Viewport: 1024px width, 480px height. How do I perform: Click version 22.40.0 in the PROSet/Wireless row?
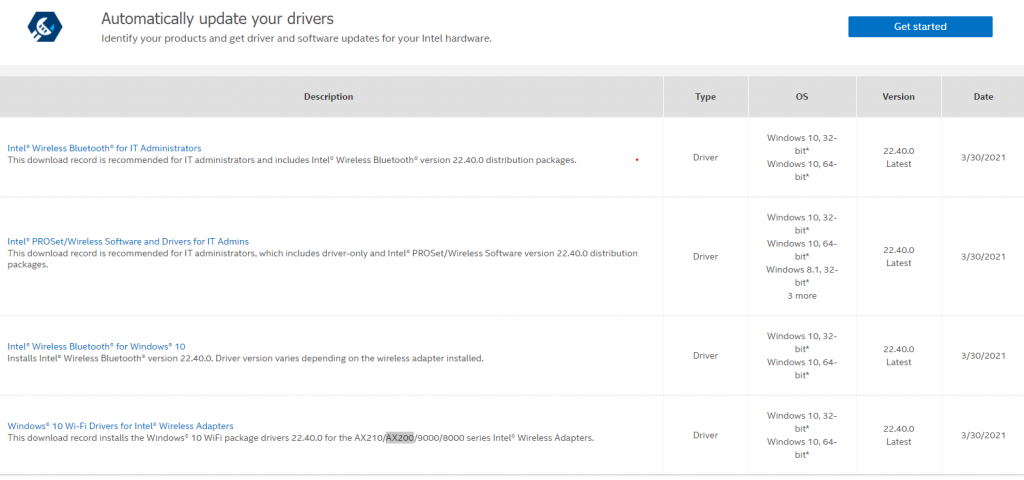[x=899, y=250]
